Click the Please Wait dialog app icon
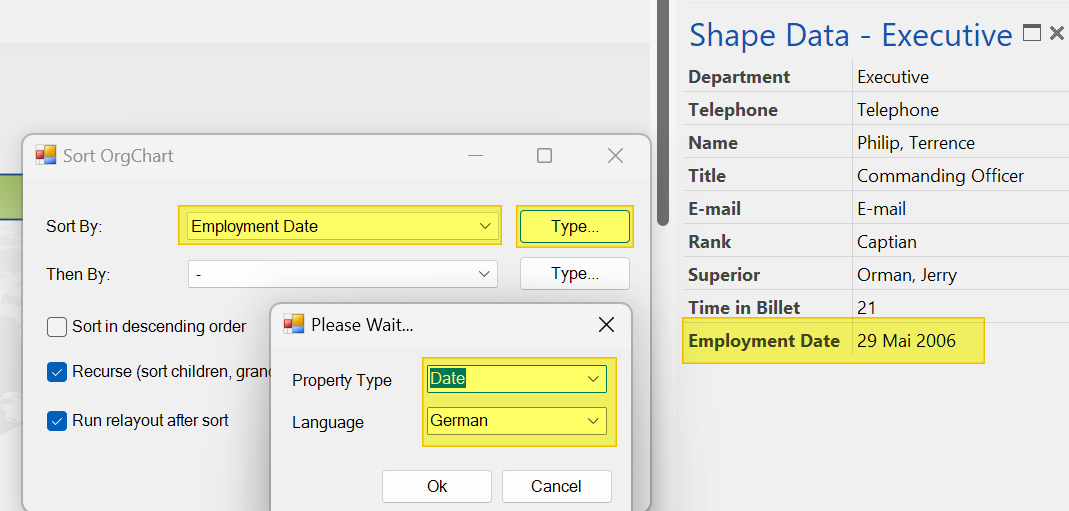 294,324
